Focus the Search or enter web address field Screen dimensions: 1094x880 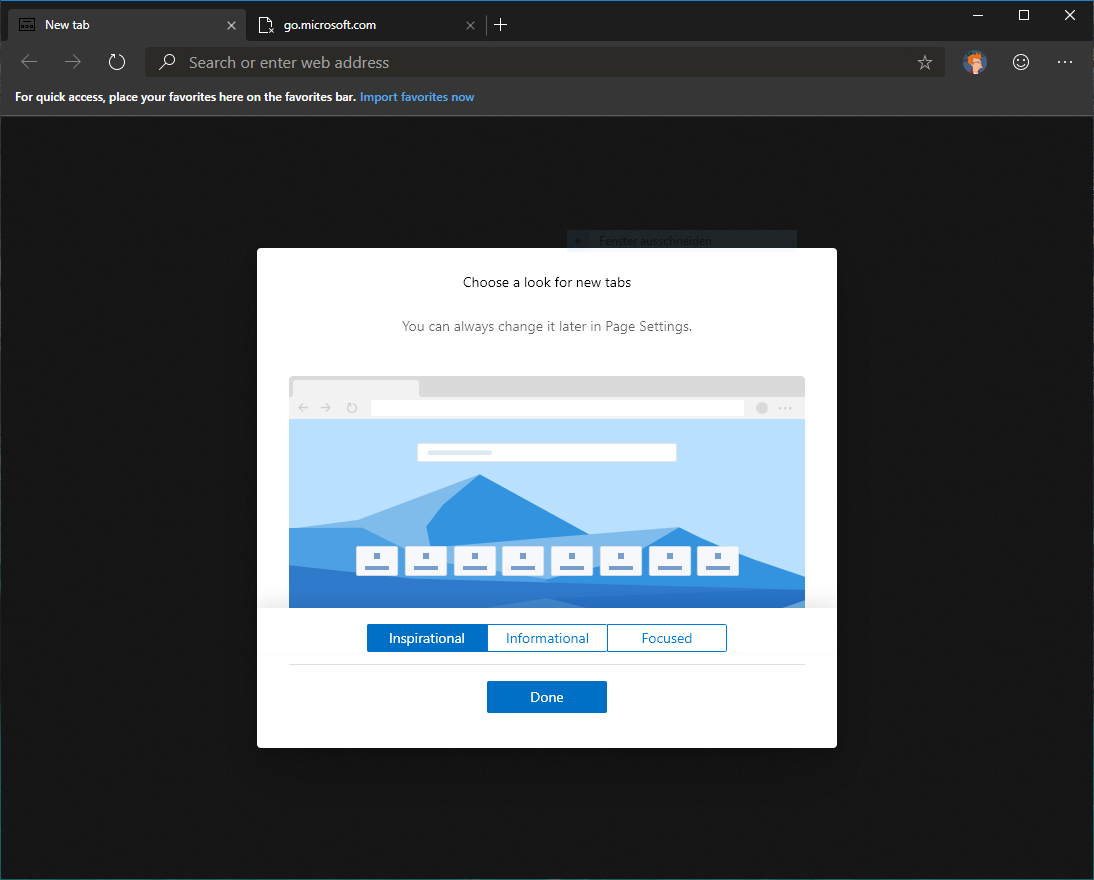(540, 62)
